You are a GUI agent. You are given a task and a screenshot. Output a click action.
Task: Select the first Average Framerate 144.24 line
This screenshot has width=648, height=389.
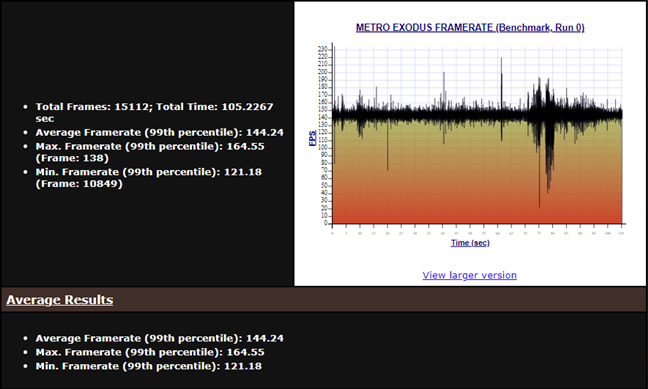pos(160,133)
